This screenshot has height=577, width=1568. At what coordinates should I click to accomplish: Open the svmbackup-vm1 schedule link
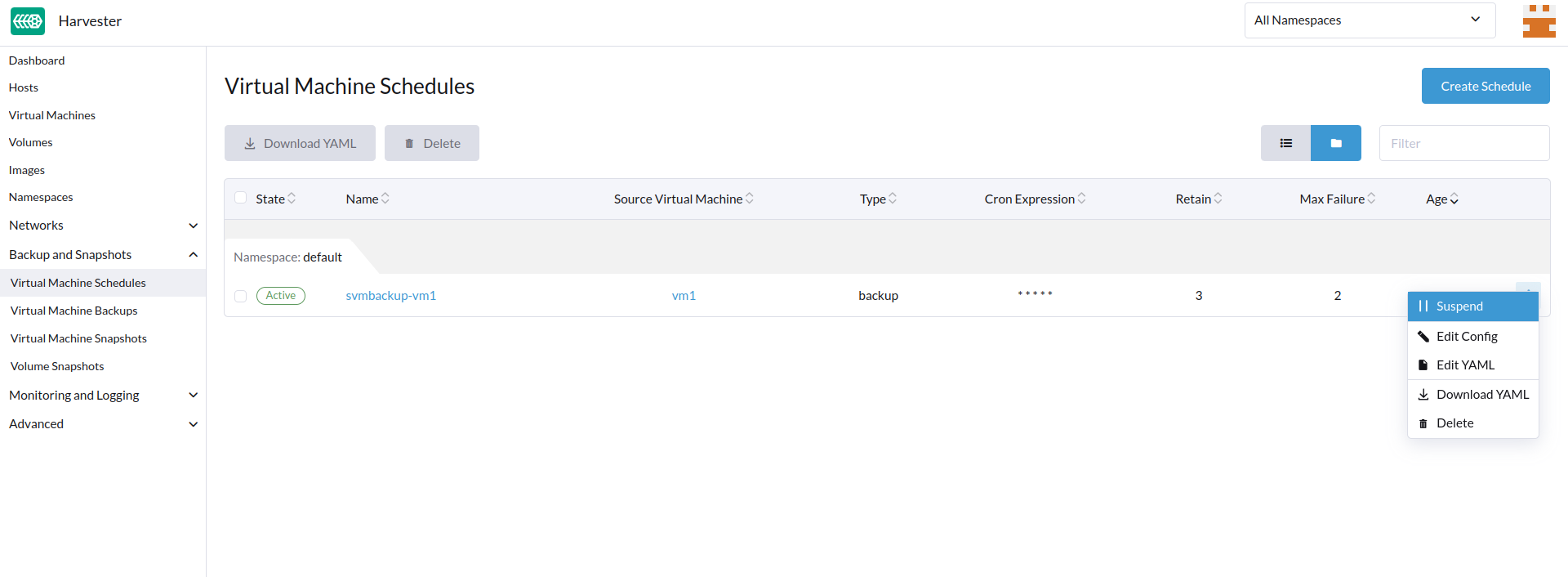pyautogui.click(x=390, y=296)
